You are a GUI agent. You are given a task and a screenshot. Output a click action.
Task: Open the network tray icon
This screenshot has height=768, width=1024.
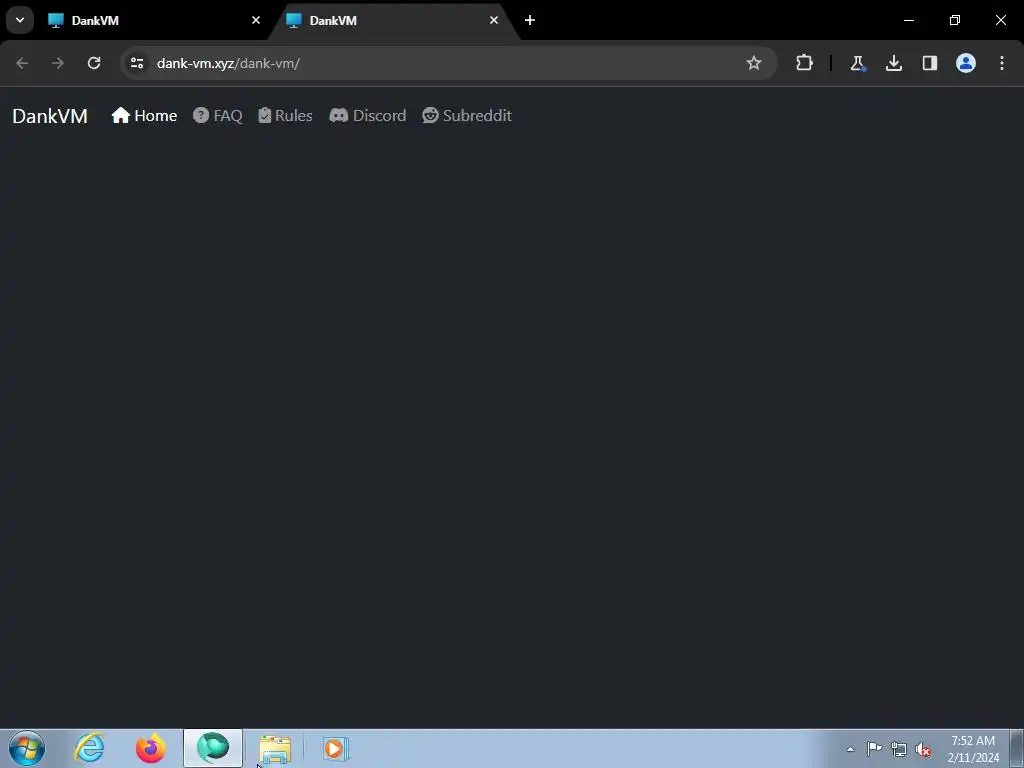pyautogui.click(x=899, y=749)
